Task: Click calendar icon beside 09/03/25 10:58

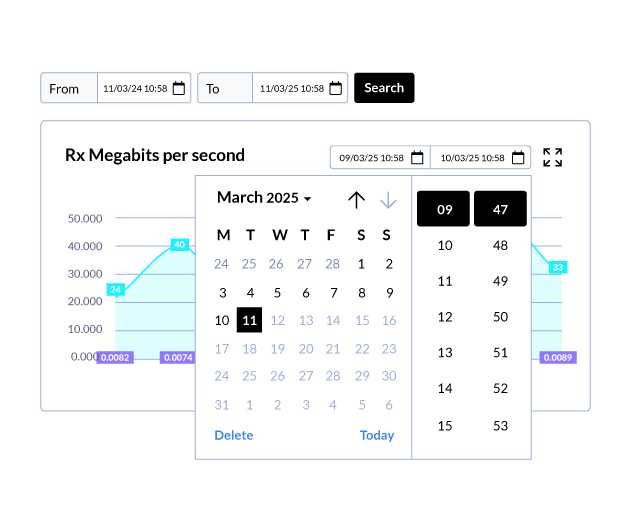Action: point(417,158)
